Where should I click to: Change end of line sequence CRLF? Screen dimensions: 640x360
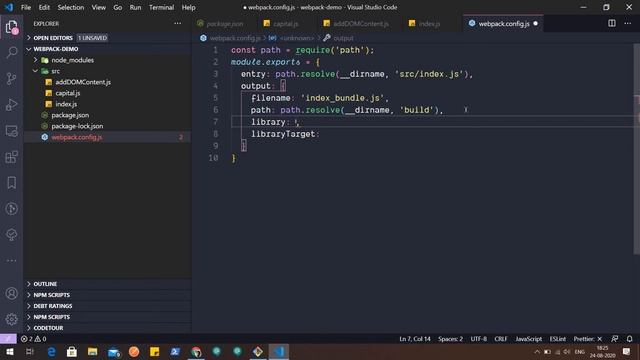click(500, 339)
